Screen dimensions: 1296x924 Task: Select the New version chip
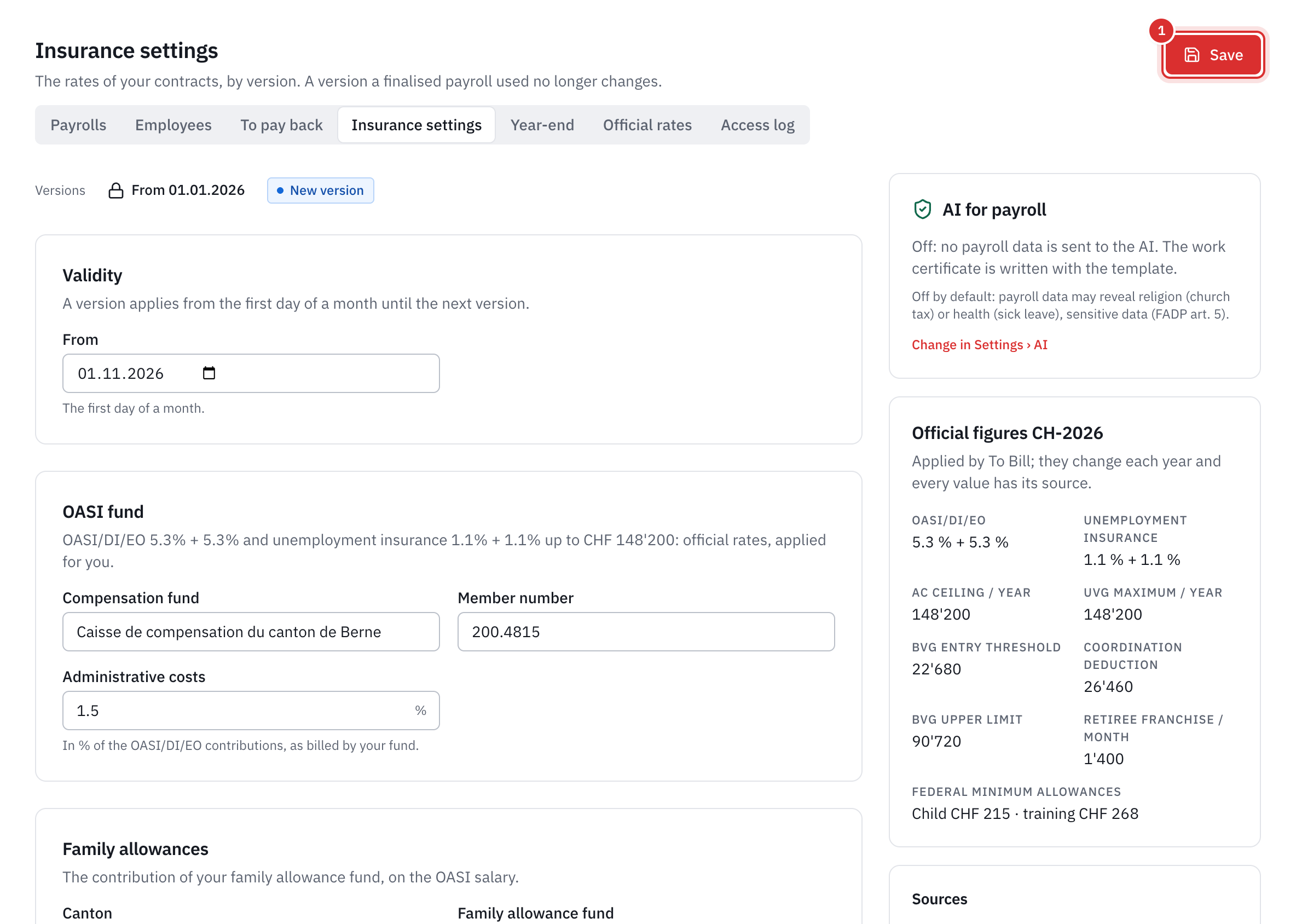pyautogui.click(x=320, y=190)
